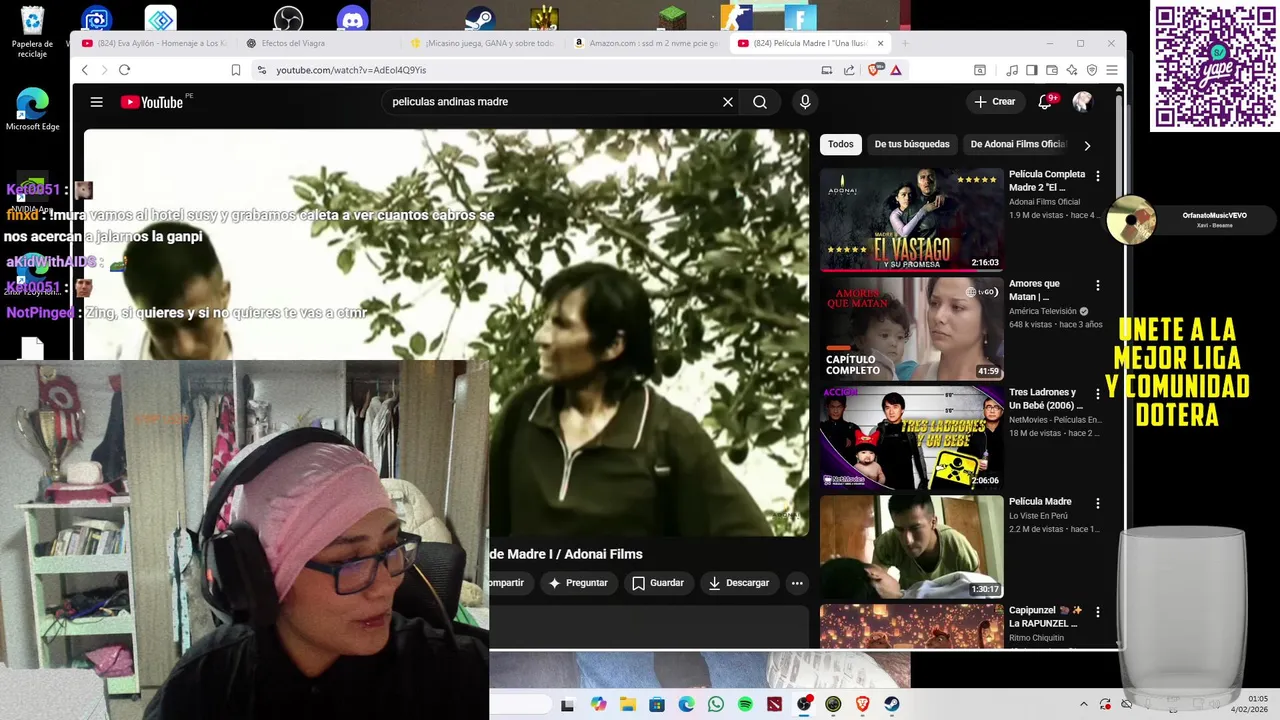Run search with magnifier button

[x=760, y=102]
